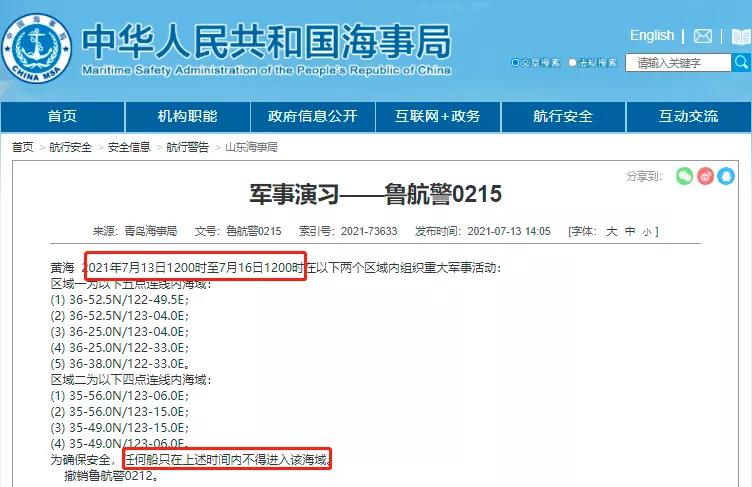Go to 安全信息 in the breadcrumb
752x487 pixels.
pyautogui.click(x=129, y=147)
